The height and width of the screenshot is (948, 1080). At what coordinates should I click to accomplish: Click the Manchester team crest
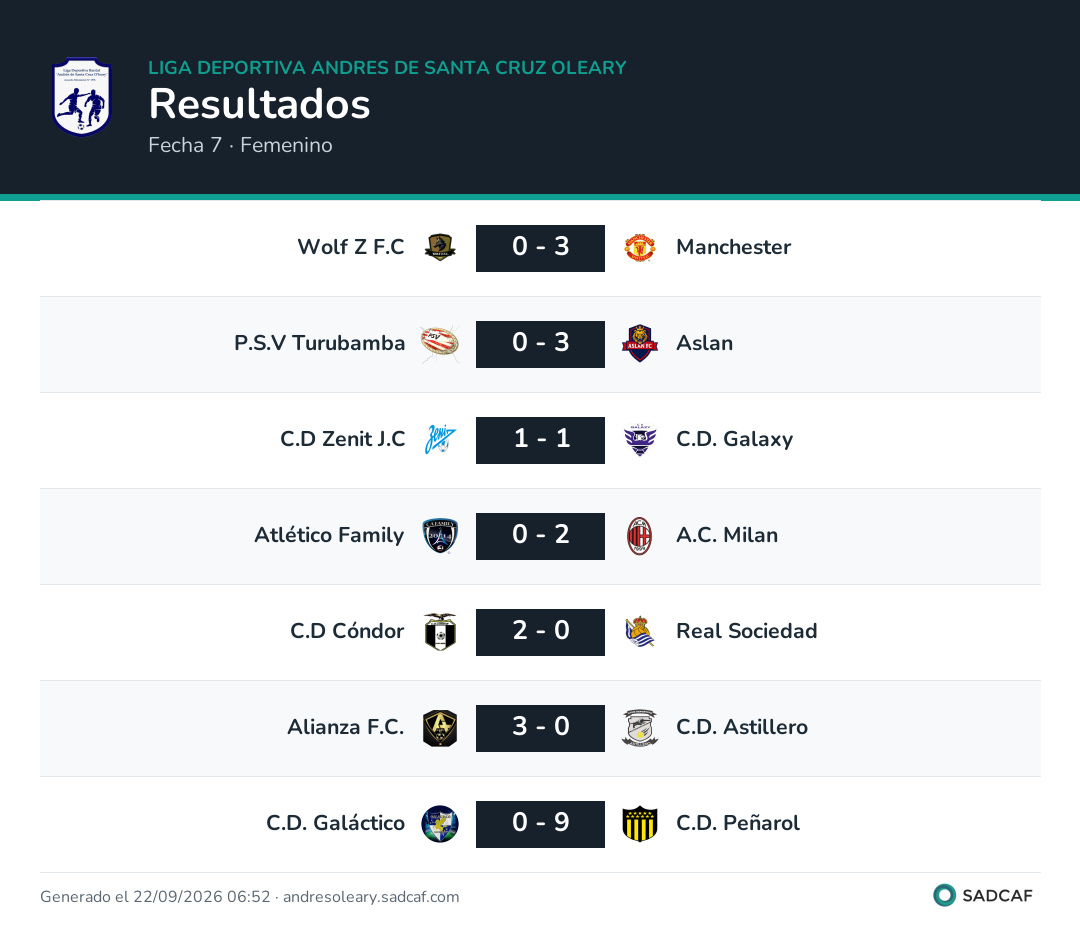(640, 247)
